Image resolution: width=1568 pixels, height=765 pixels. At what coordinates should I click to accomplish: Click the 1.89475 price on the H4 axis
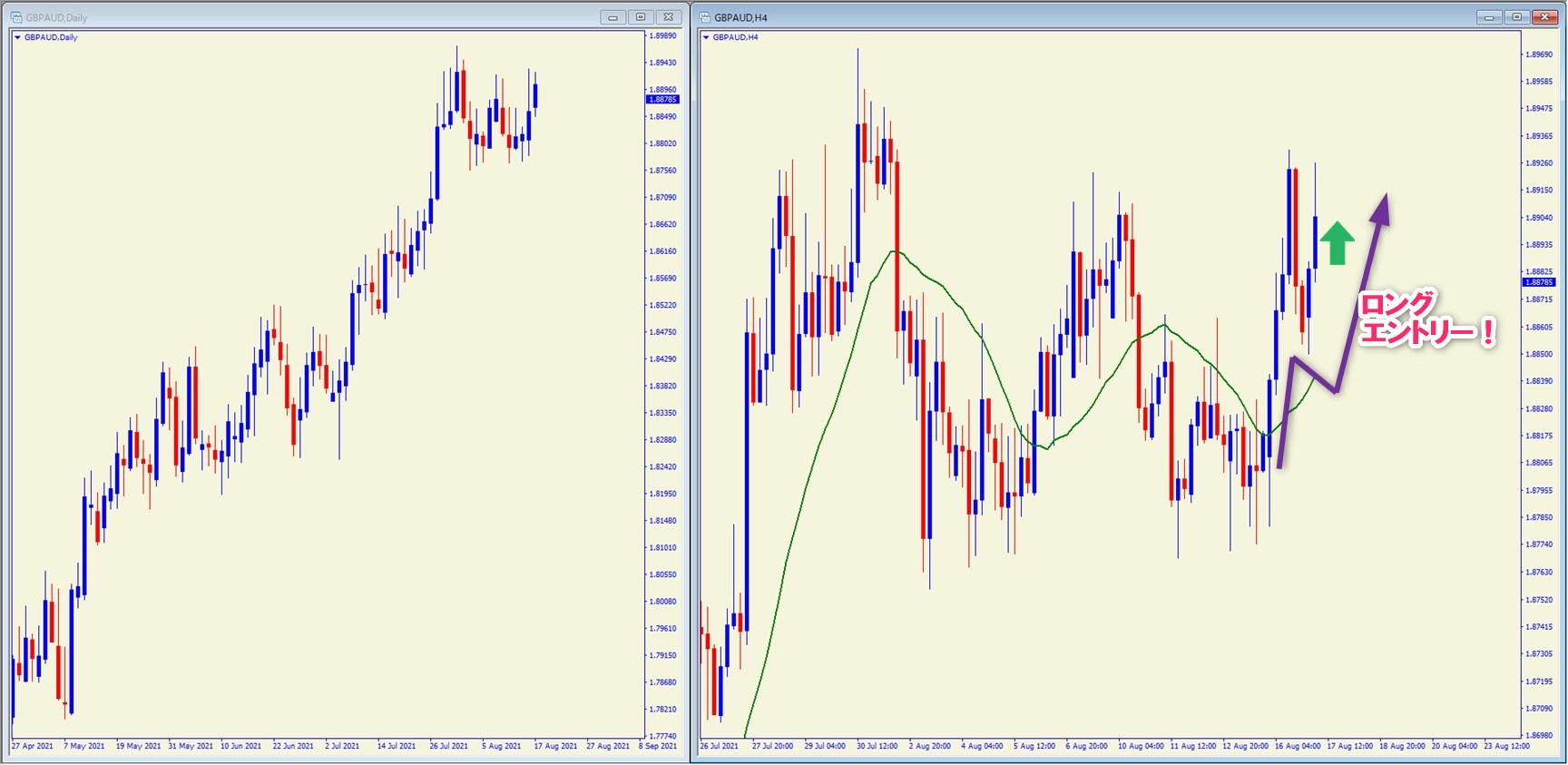pos(1540,109)
